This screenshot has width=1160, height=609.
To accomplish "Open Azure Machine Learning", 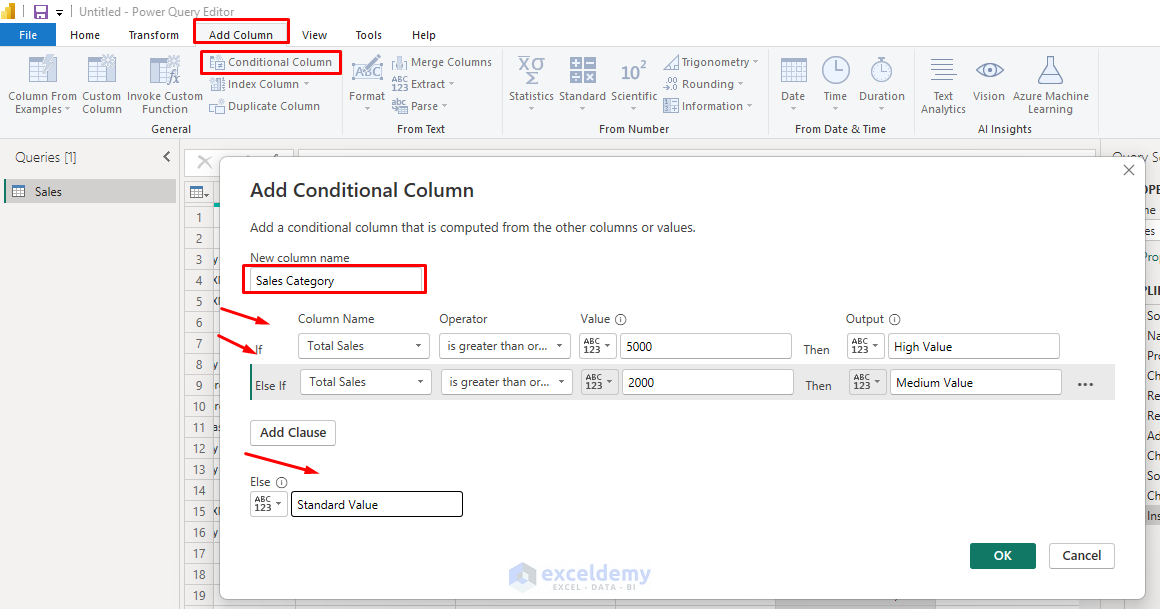I will click(1051, 86).
